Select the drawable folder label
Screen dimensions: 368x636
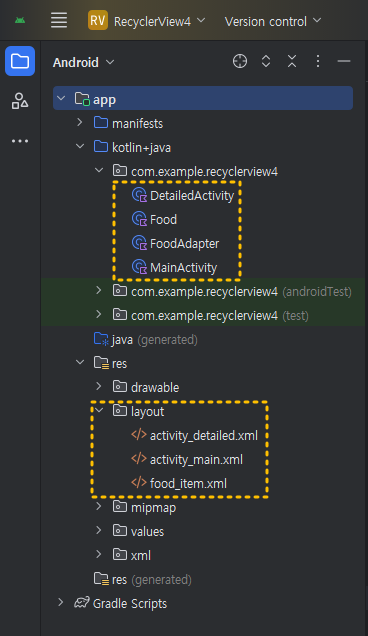coord(155,387)
